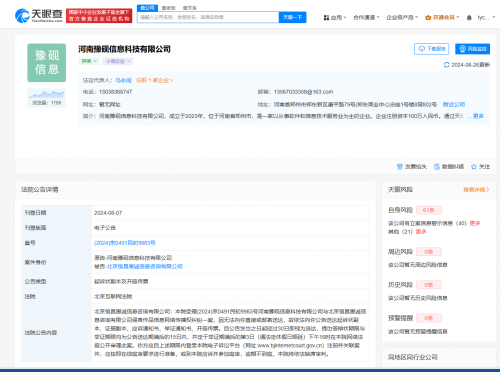500x372 pixels.
Task: Click the 查看详情 link in 天眼风险
Action: coord(476,190)
